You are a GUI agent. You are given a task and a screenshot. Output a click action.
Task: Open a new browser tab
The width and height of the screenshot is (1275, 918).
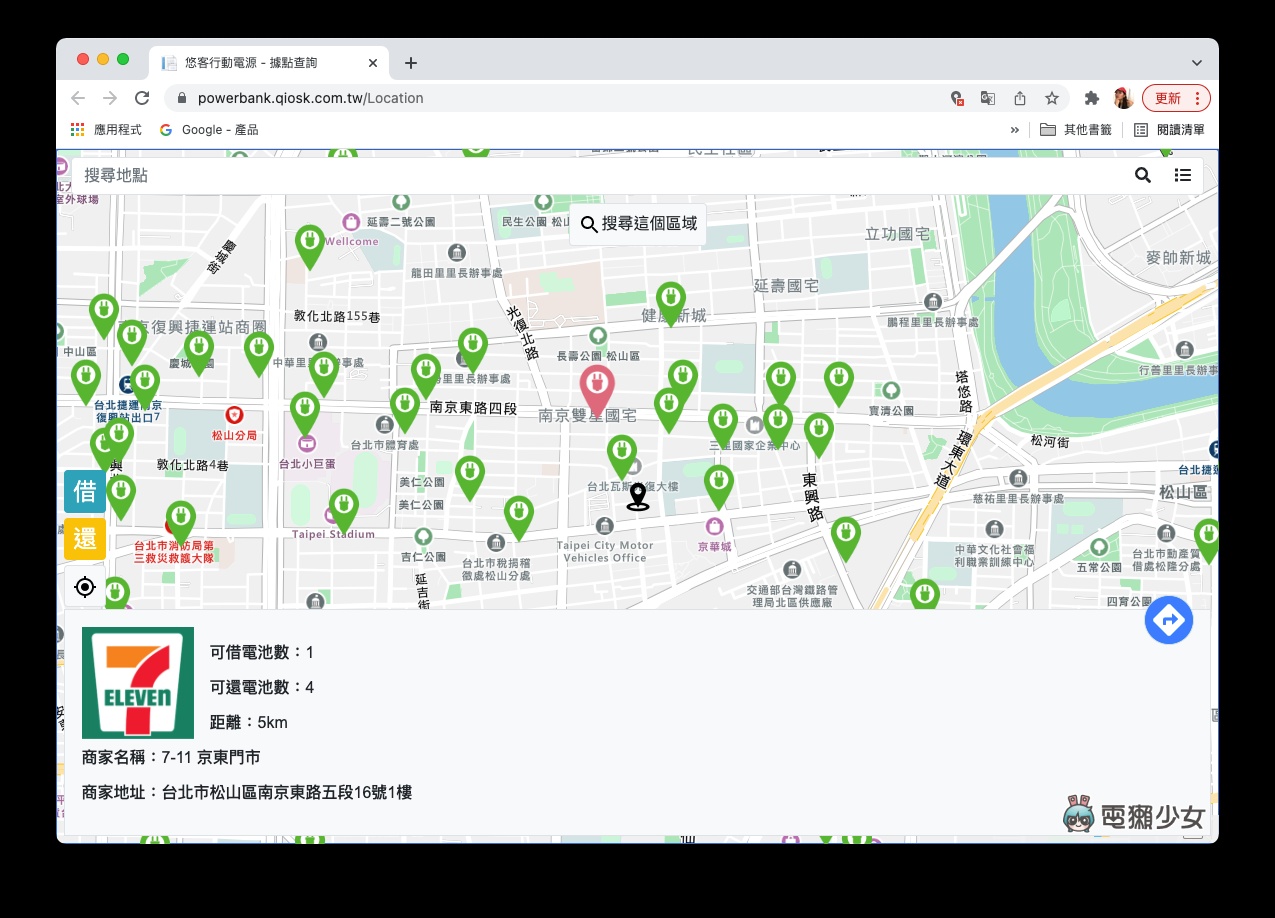click(411, 63)
